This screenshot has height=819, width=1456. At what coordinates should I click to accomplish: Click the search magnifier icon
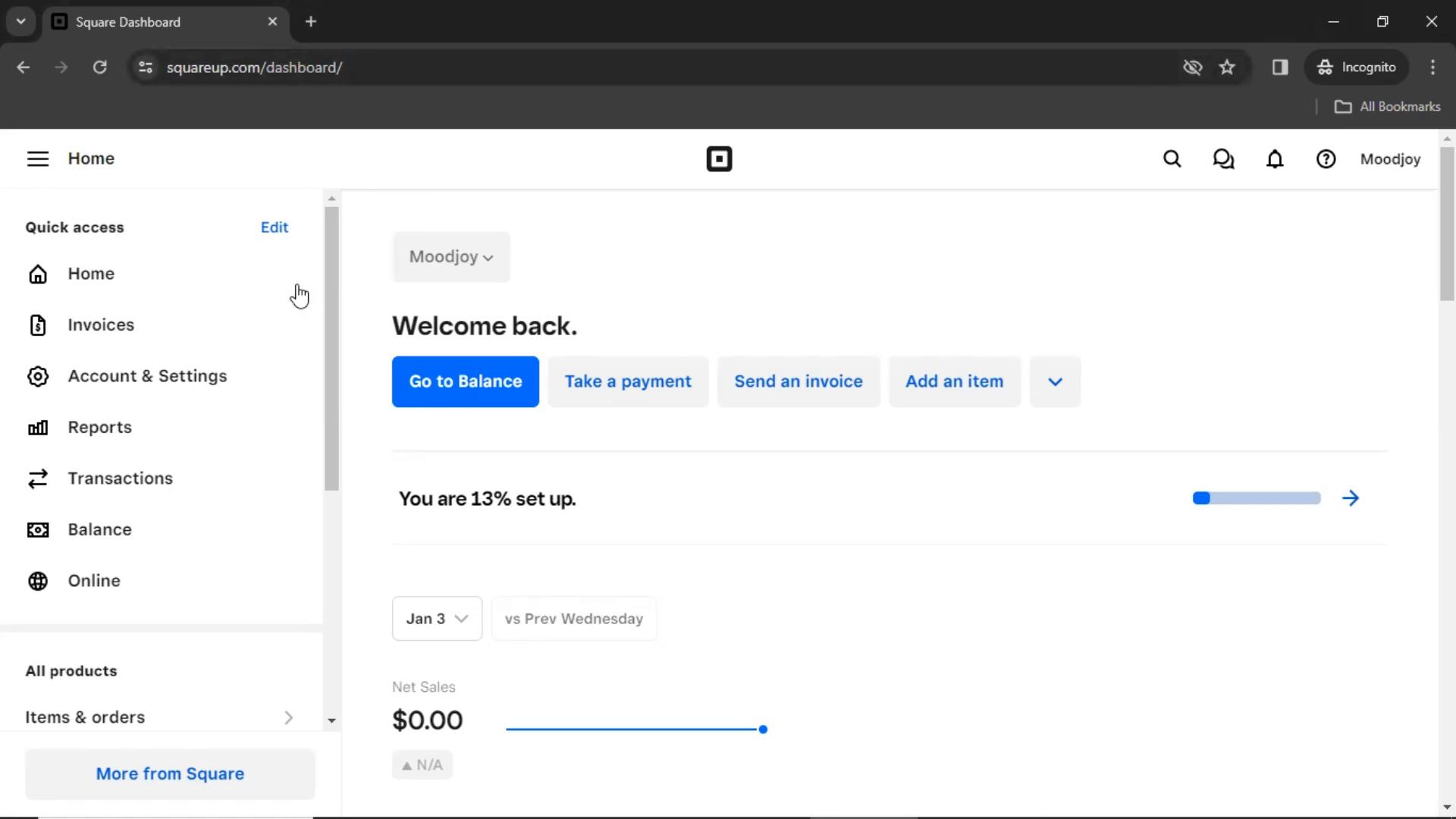1172,159
